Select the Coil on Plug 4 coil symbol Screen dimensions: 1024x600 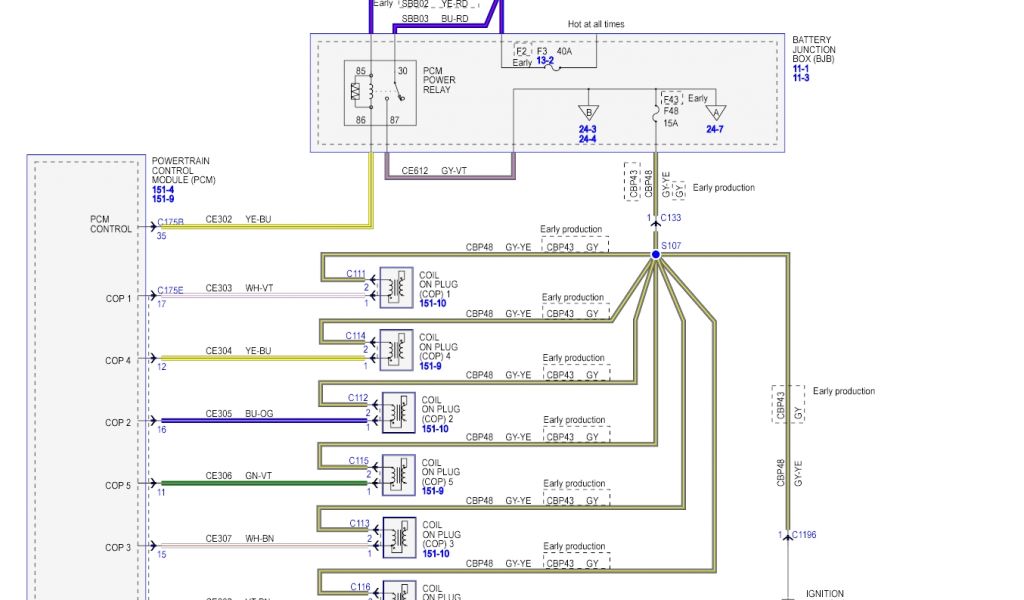[397, 350]
